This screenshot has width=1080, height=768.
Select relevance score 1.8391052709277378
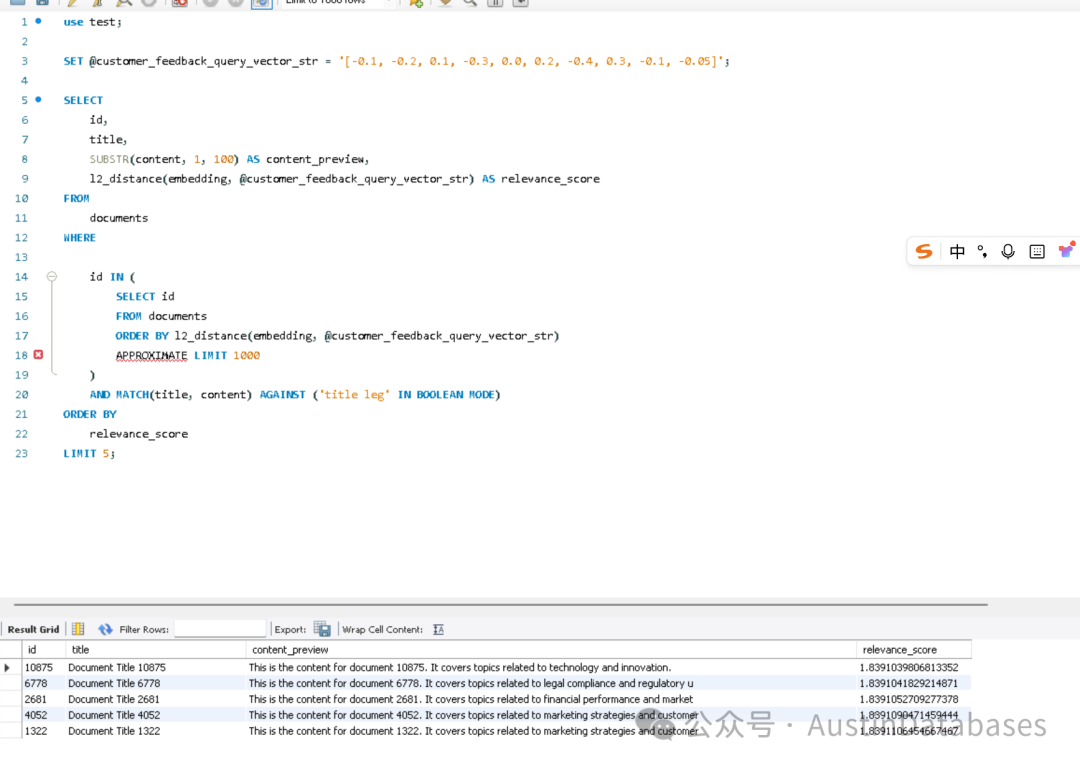coord(914,699)
